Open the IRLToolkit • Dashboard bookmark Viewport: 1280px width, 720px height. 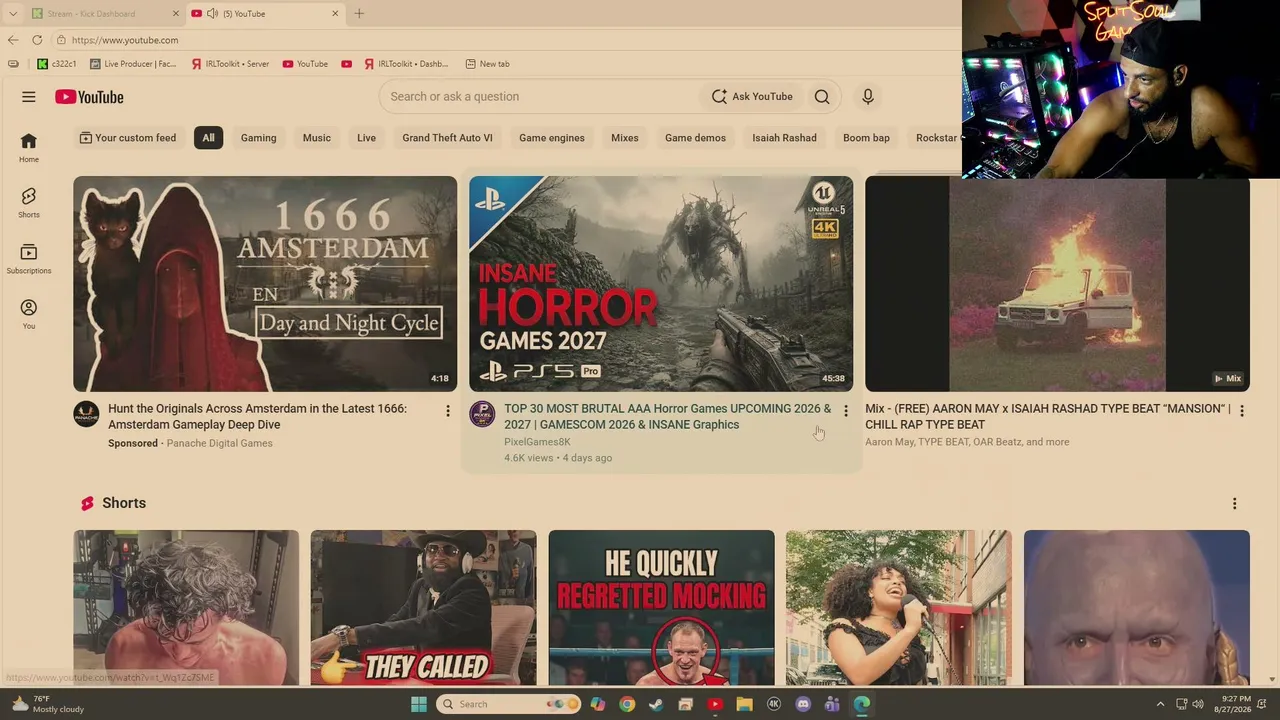406,64
